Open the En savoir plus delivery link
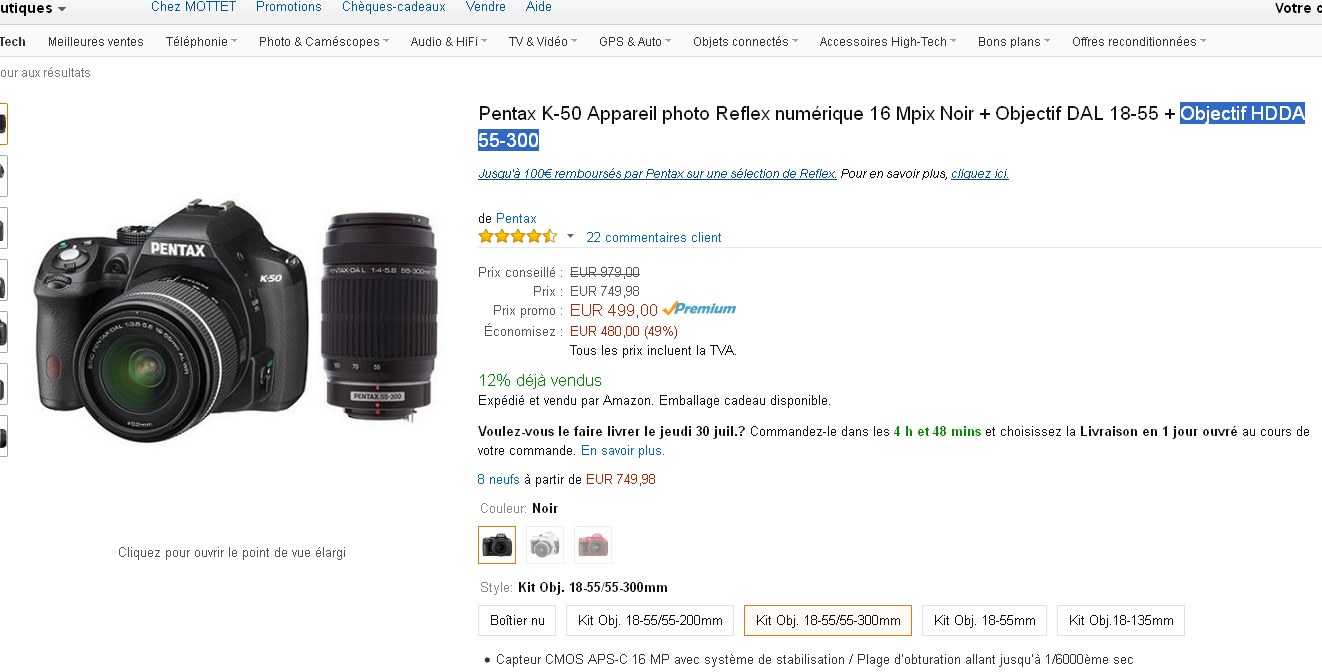 pos(622,451)
